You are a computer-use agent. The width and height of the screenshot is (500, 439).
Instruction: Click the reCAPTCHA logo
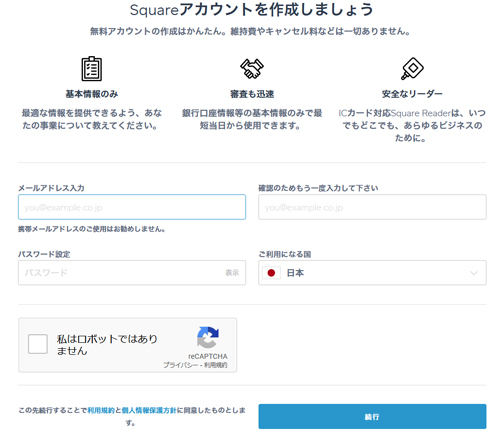[208, 337]
